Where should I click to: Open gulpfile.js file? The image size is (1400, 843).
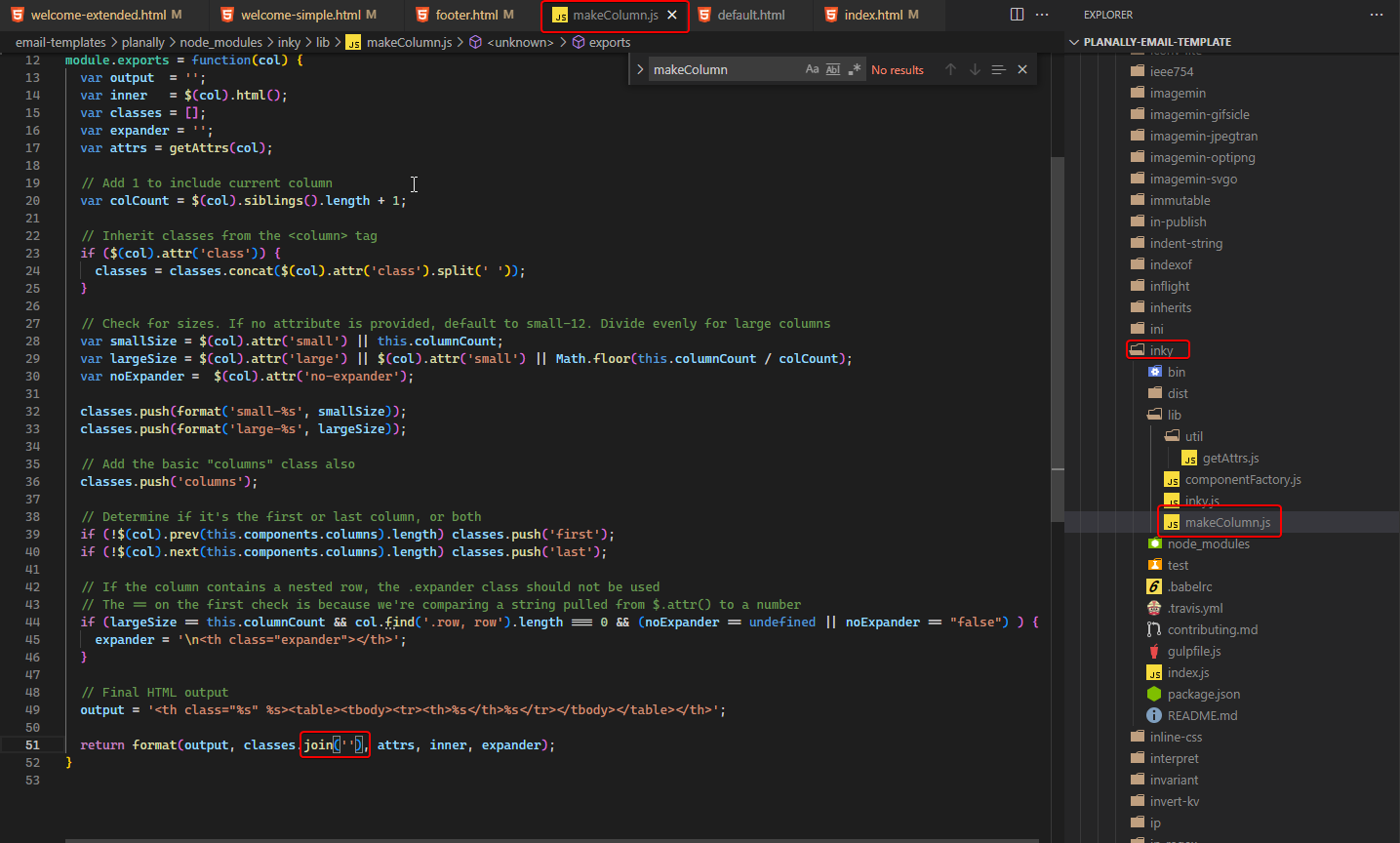[x=1194, y=651]
